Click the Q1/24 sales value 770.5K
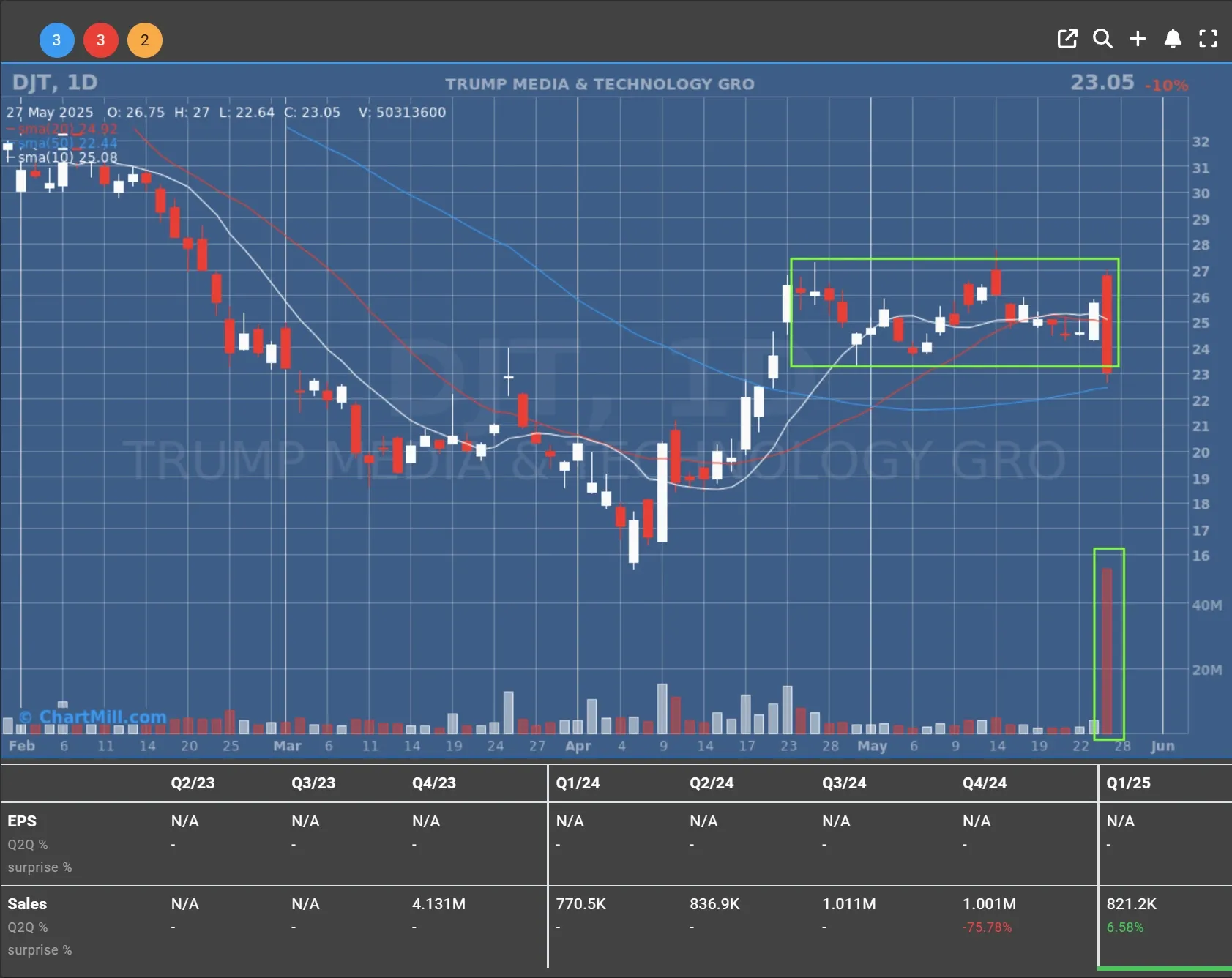 click(x=580, y=904)
